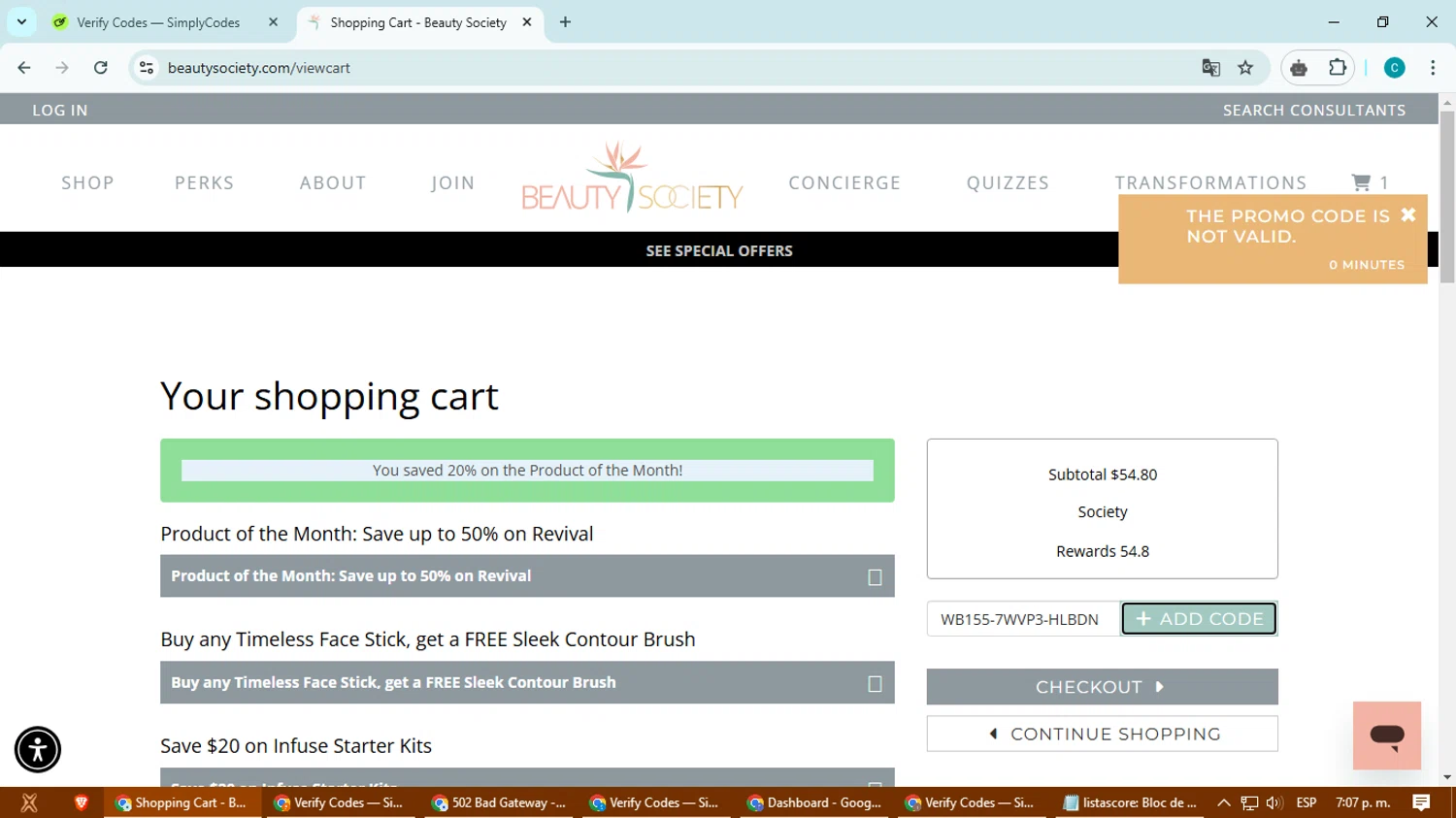Open the Brave browser taskbar icon

click(82, 802)
